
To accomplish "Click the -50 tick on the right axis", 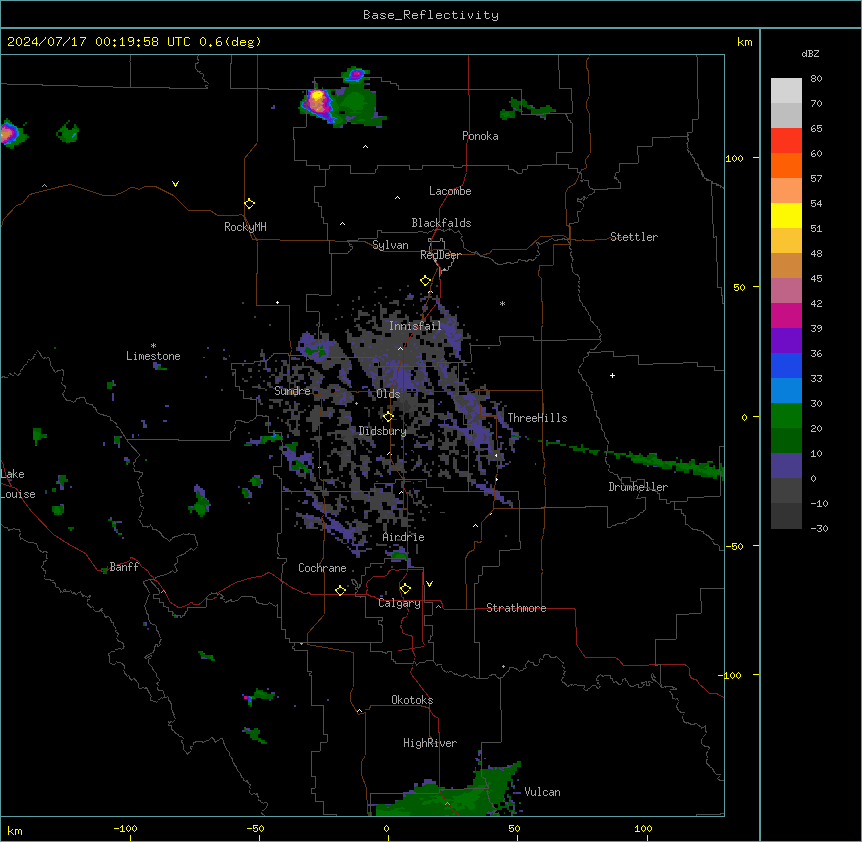I will (x=734, y=546).
